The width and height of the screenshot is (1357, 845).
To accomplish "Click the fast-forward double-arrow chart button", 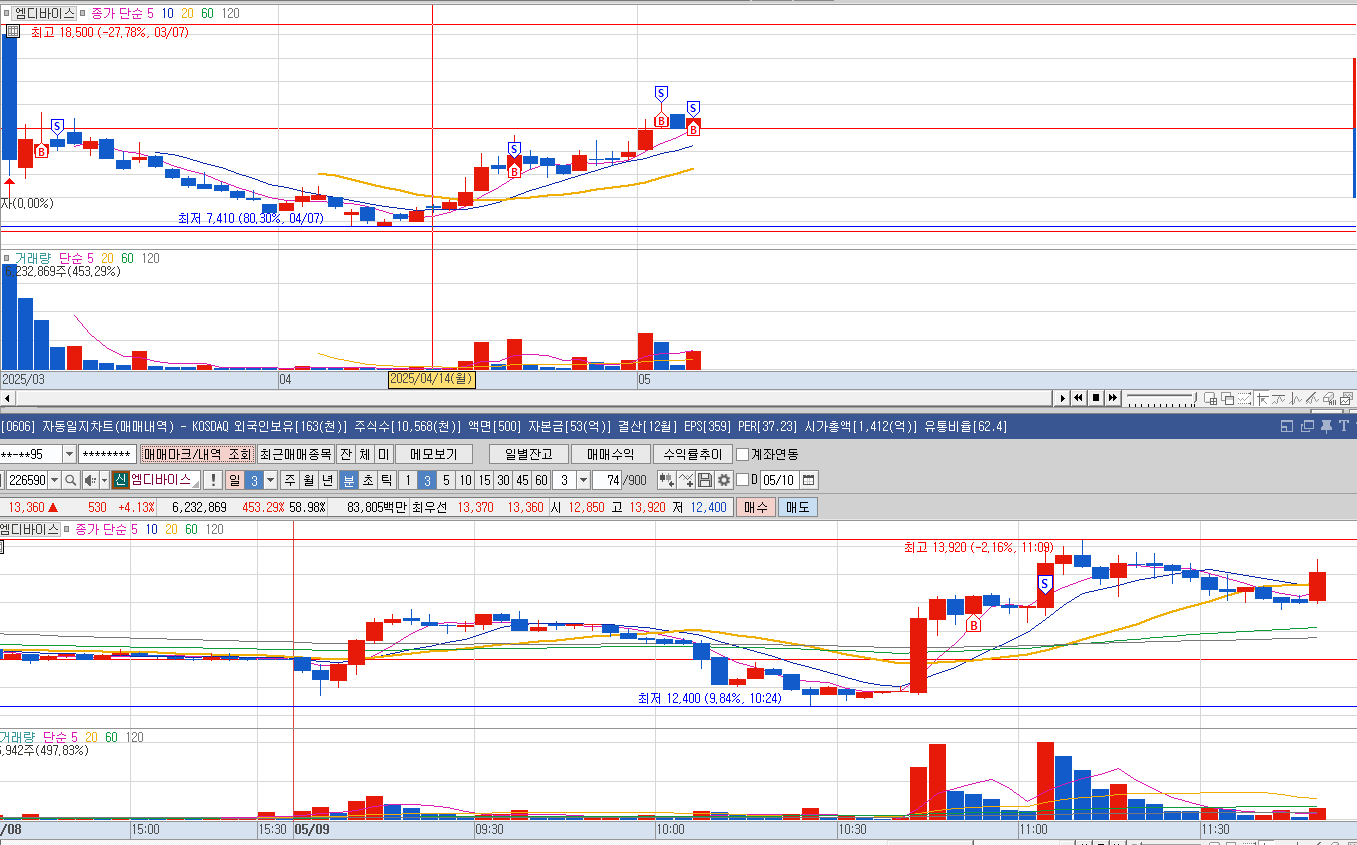I will click(1113, 398).
